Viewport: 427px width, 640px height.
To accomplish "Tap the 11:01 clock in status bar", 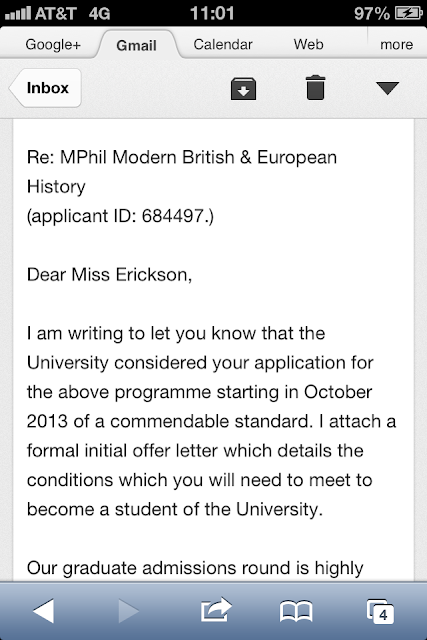I will 212,13.
